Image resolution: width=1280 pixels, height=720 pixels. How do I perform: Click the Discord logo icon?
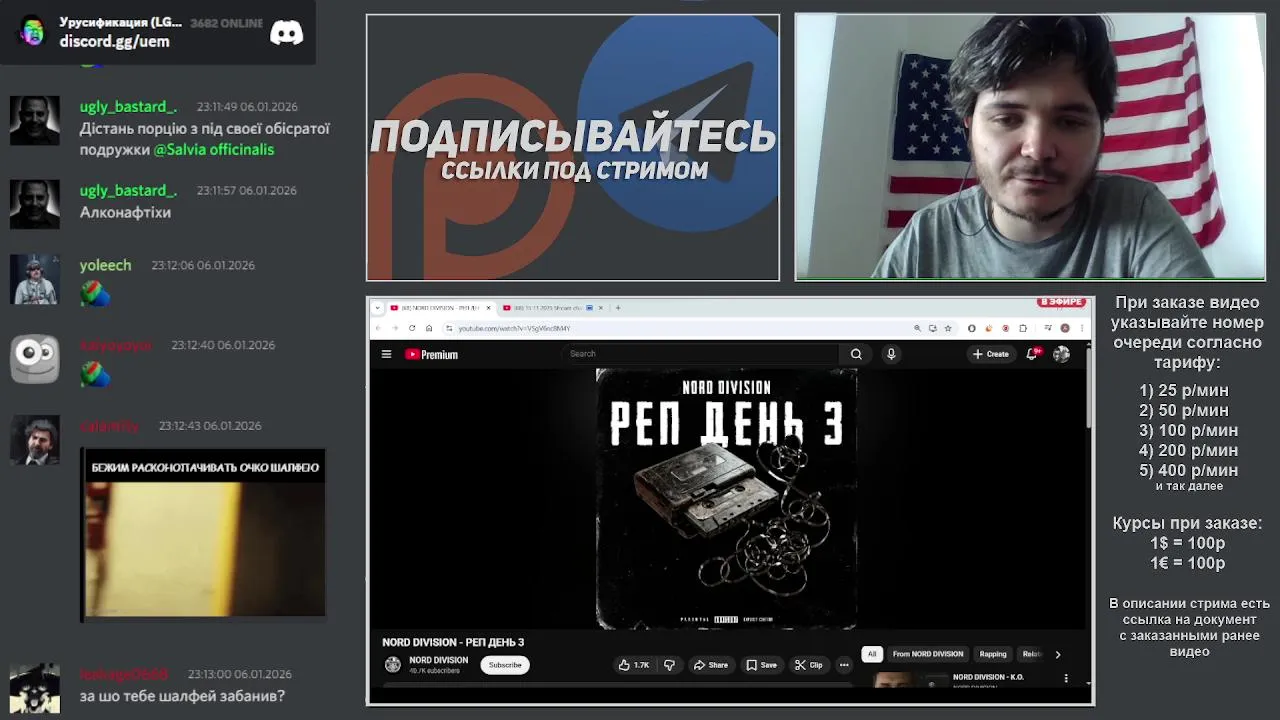(x=287, y=33)
